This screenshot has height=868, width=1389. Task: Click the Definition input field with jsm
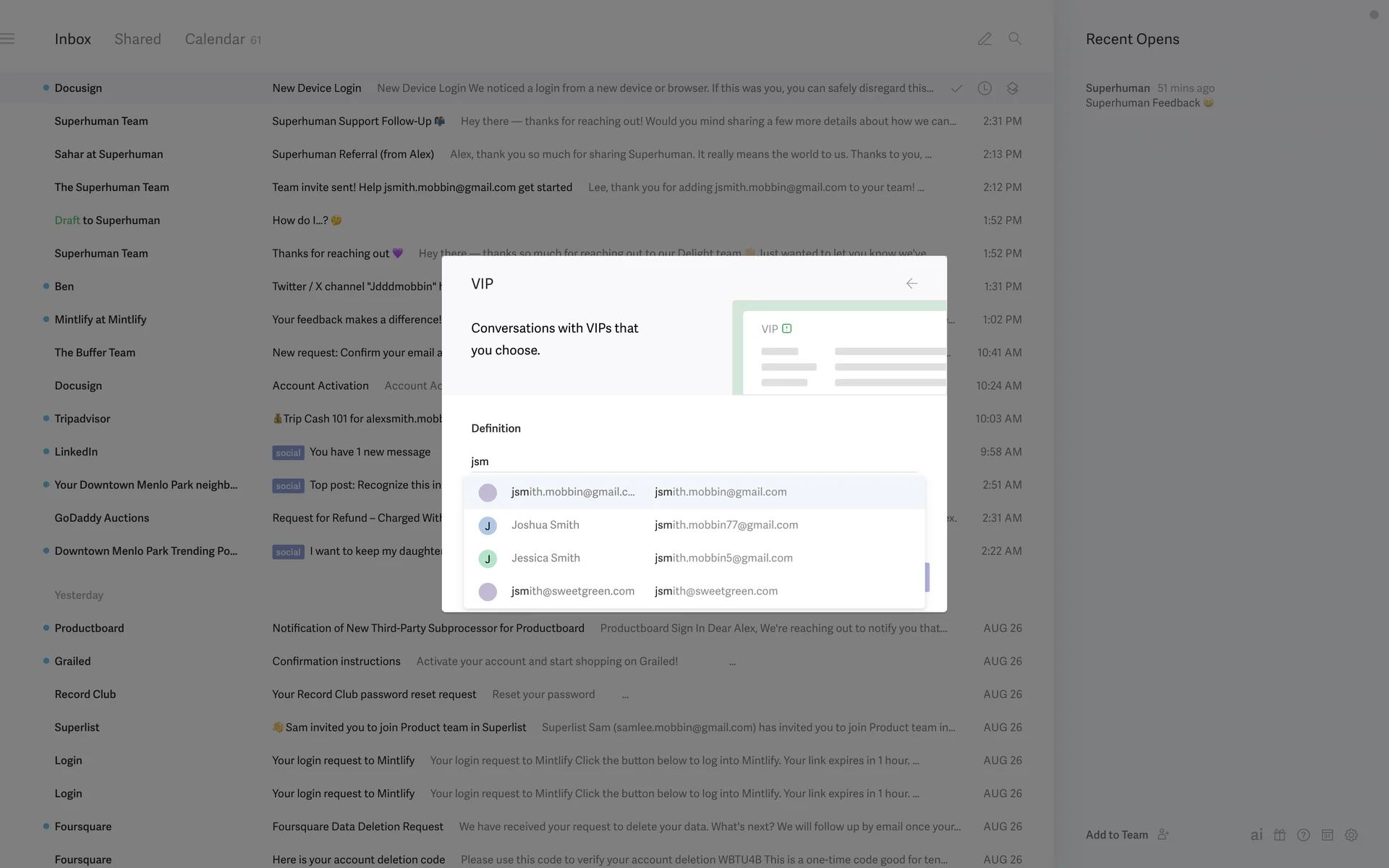click(x=693, y=461)
